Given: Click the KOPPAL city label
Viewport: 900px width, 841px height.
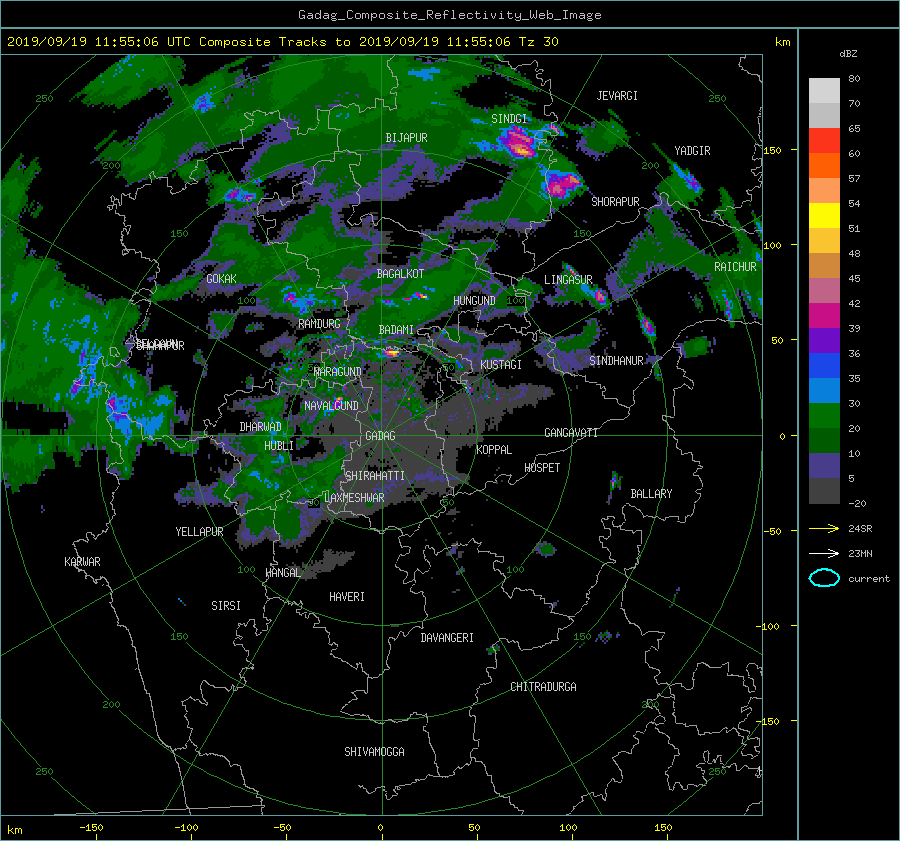Looking at the screenshot, I should (x=494, y=449).
